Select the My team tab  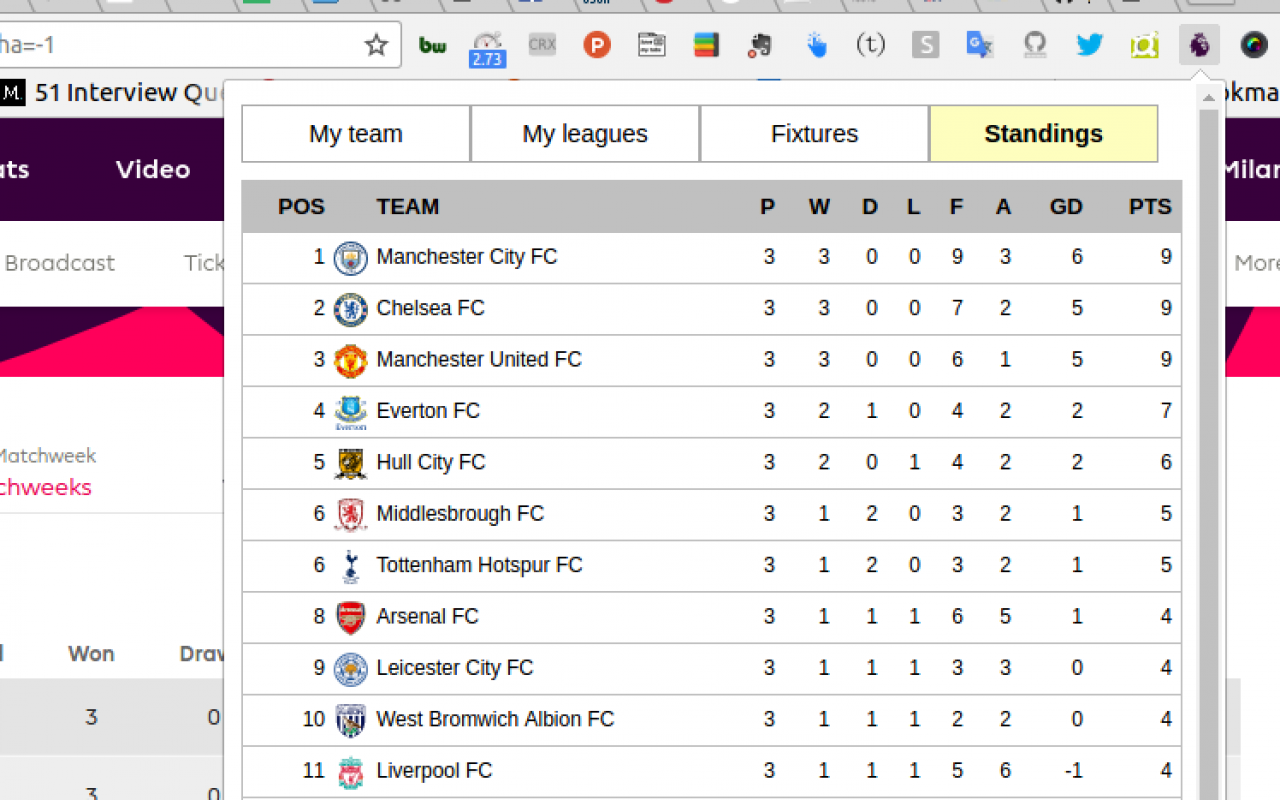[356, 133]
